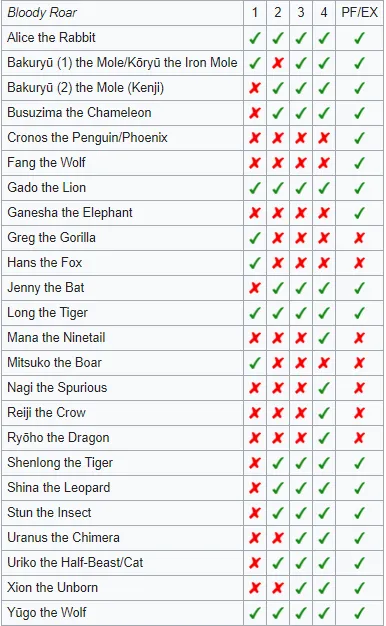Select the Shenlong the Tiger row label
386x626 pixels.
[x=60, y=463]
